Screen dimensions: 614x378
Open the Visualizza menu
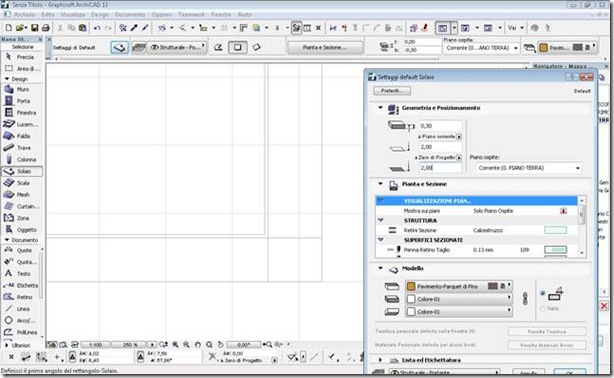coord(72,14)
